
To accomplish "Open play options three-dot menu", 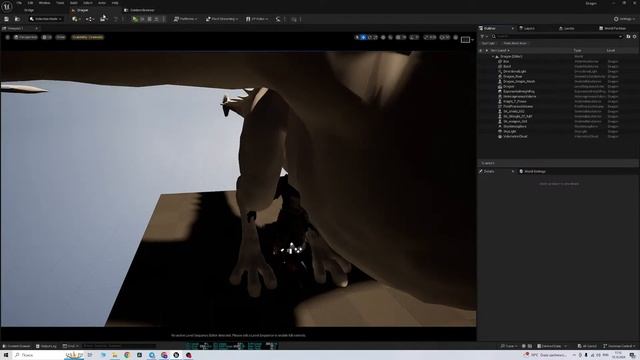I will coord(164,19).
